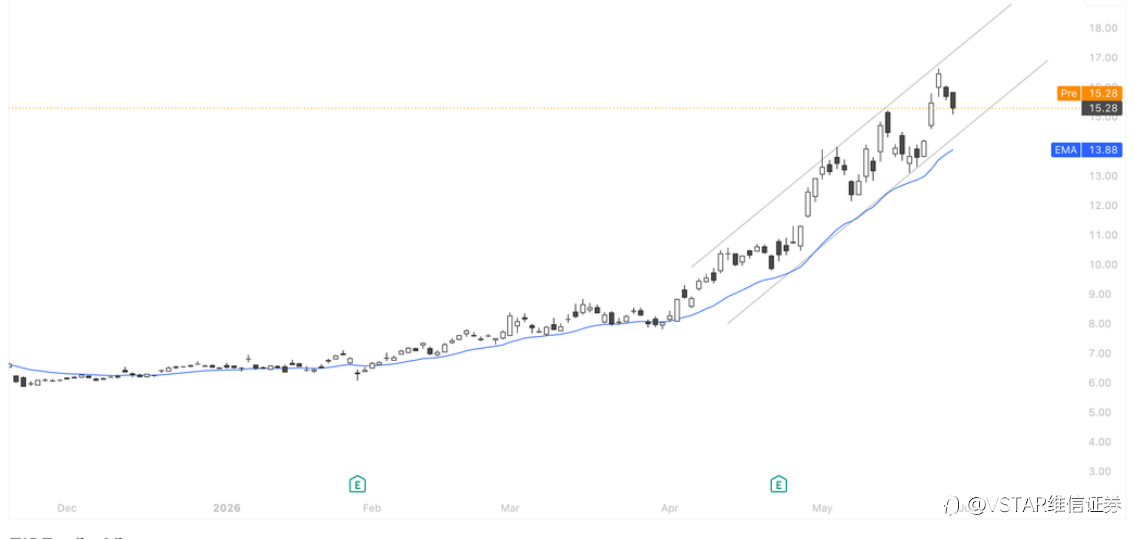Select the blue EMA 13.88 label

1086,151
